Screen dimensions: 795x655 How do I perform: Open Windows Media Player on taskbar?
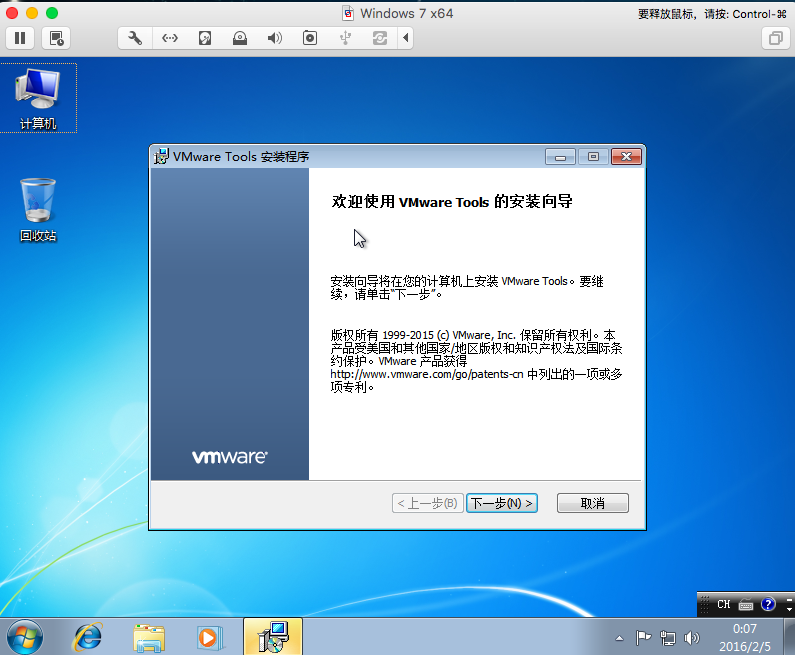point(209,637)
